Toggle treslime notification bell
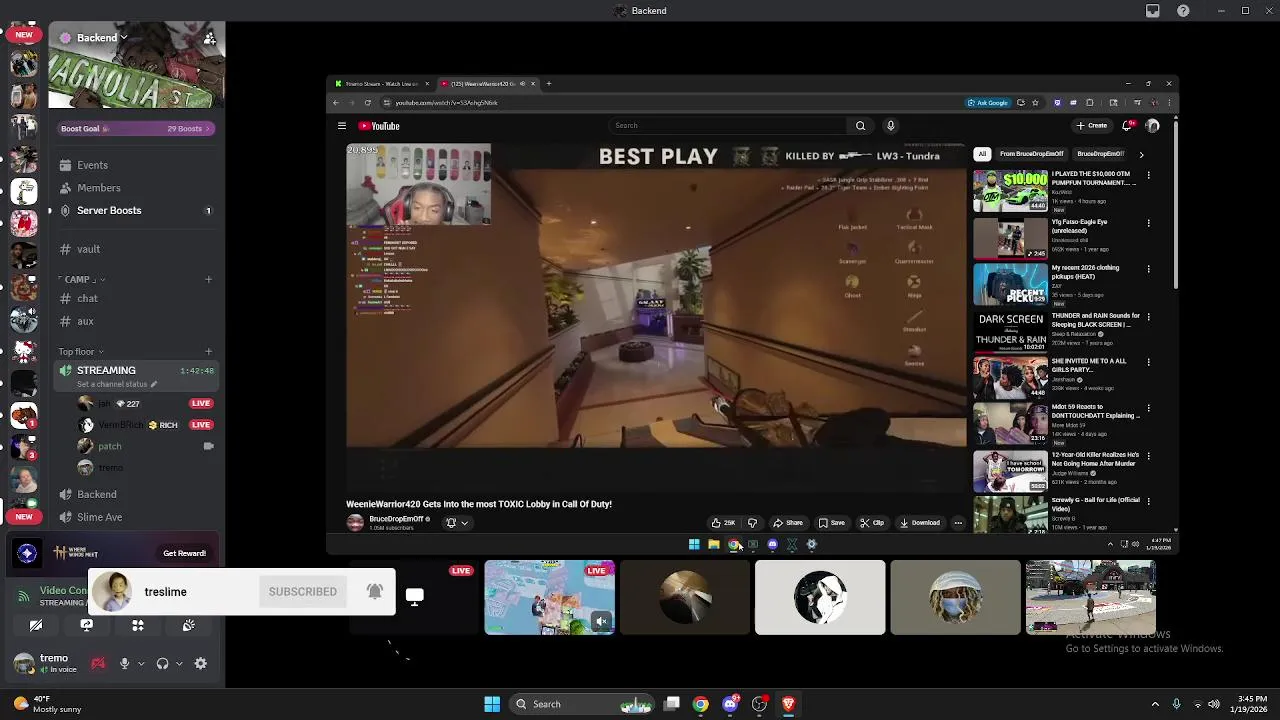Screen dimensions: 1280x720 [375, 591]
